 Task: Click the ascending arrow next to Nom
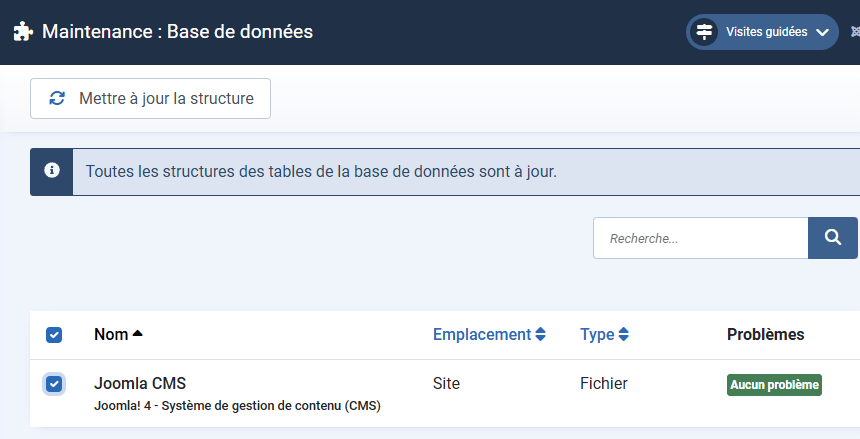tap(138, 333)
